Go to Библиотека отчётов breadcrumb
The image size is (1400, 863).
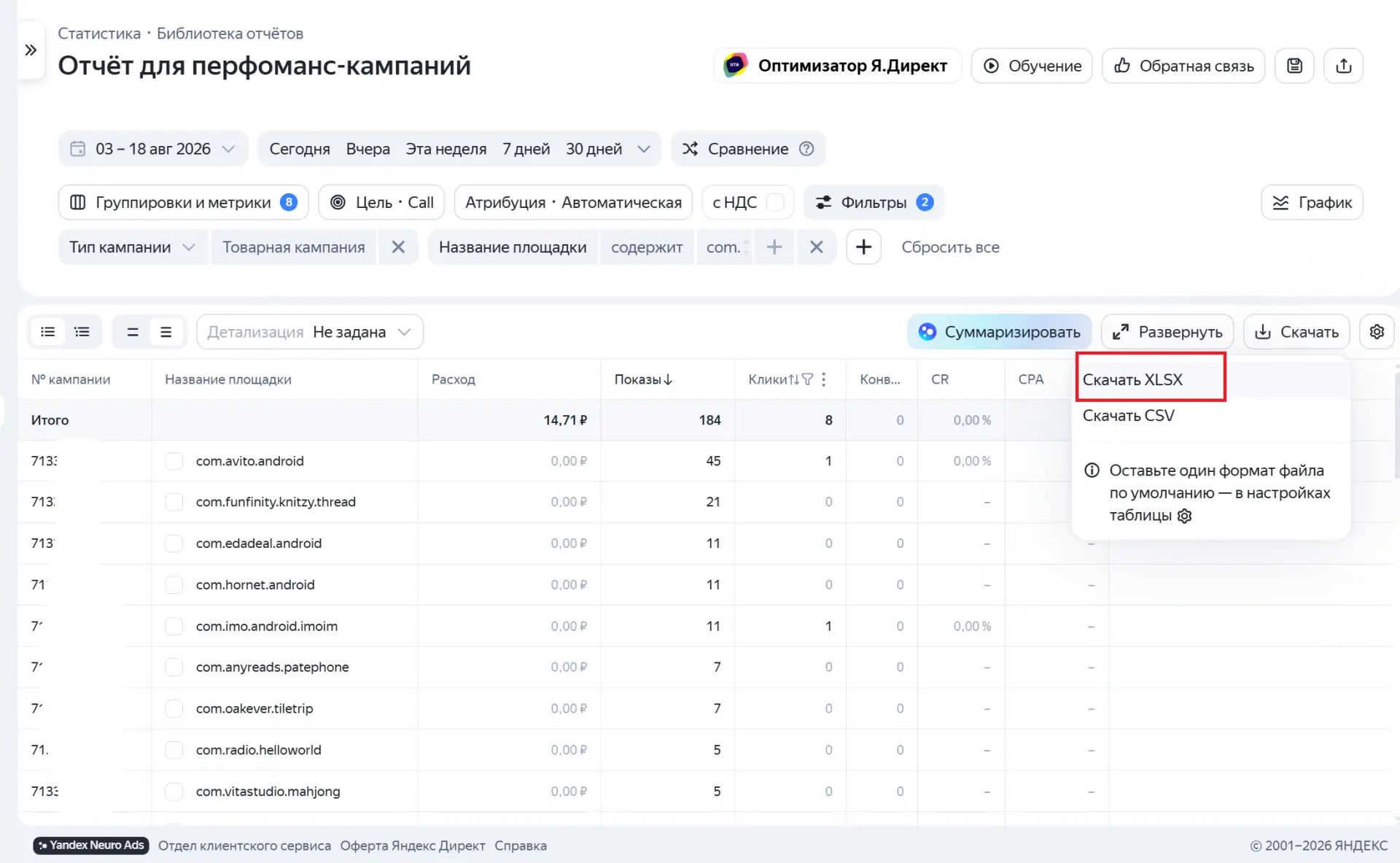[230, 34]
